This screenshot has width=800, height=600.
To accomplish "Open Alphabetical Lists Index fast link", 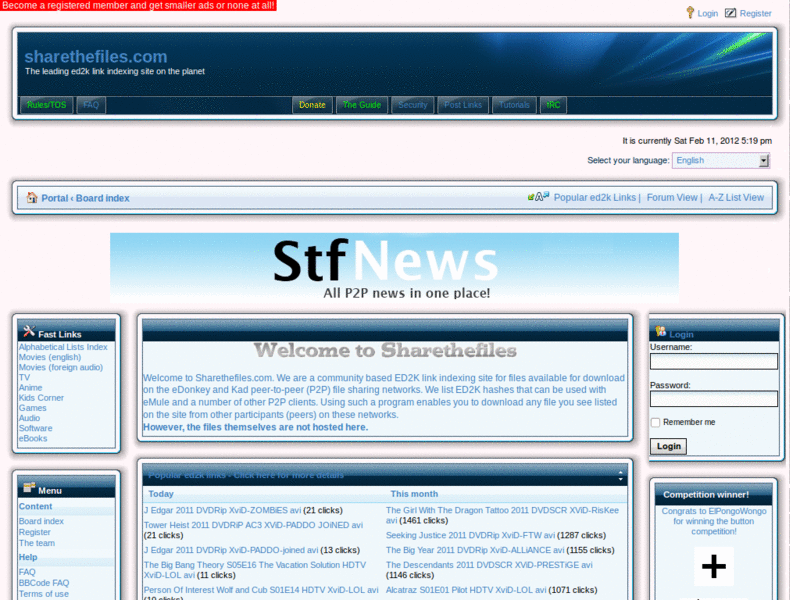I will tap(63, 347).
